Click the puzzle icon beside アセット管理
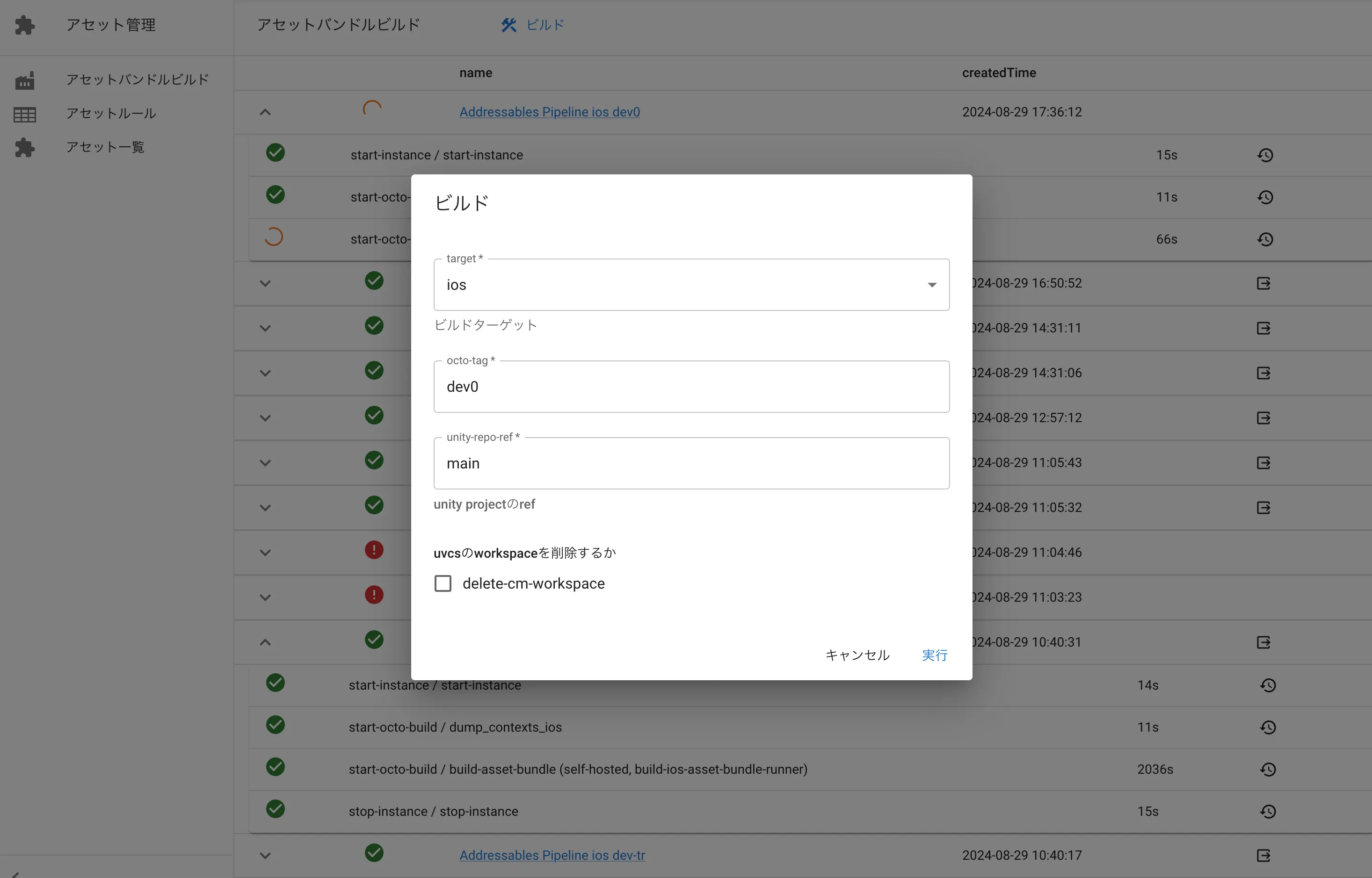 [x=24, y=25]
